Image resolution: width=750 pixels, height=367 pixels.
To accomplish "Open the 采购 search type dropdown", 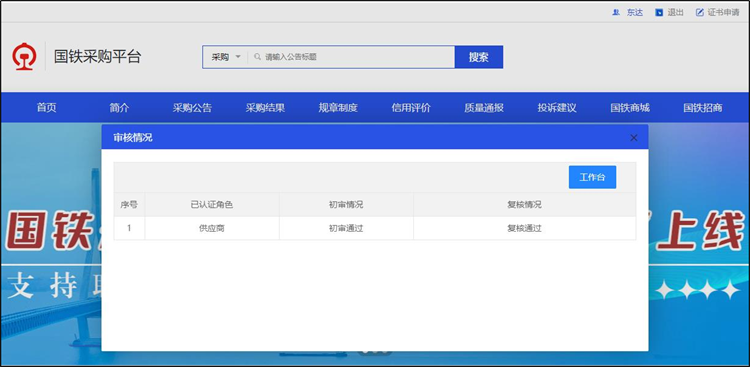I will click(x=226, y=57).
